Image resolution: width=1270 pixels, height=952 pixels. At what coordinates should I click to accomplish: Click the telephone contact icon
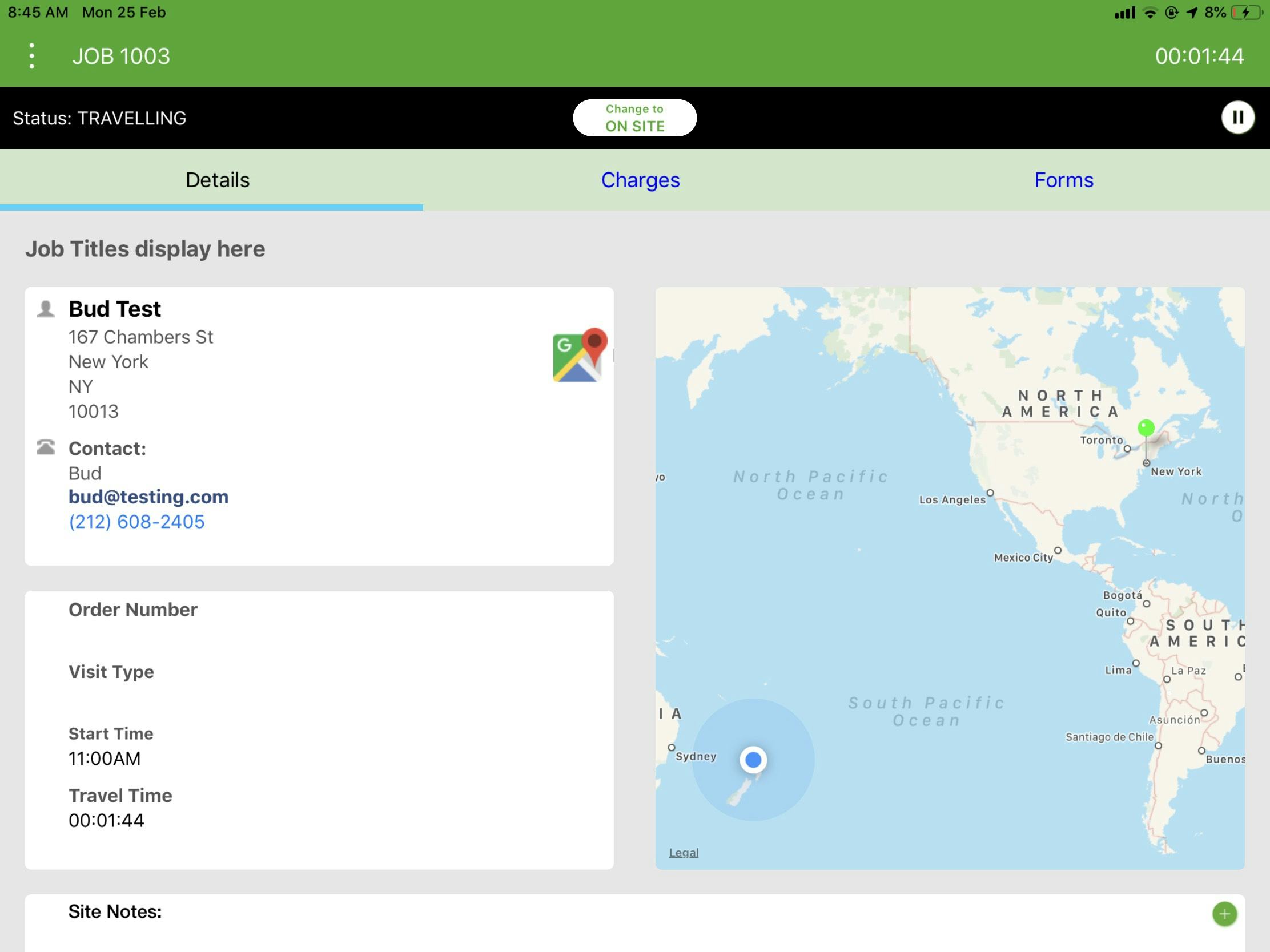pos(45,446)
